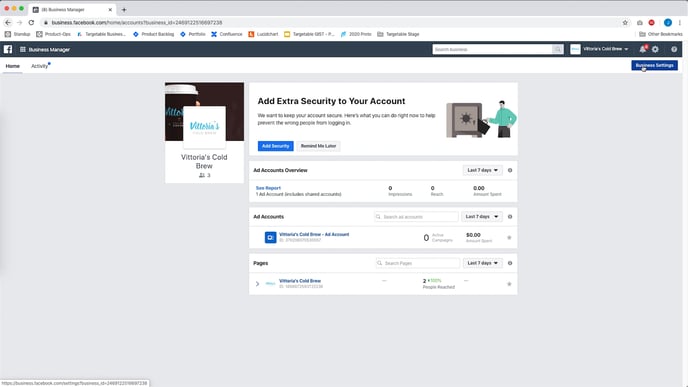
Task: Open the Vittoria's Cold Brew business switcher
Action: pos(599,49)
